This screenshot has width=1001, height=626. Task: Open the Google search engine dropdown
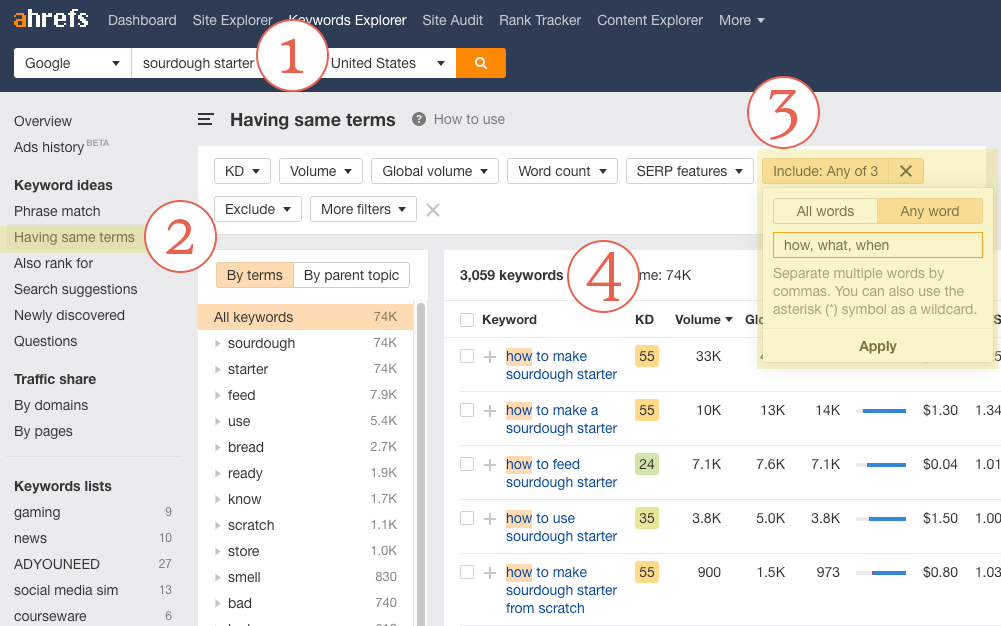[x=72, y=63]
